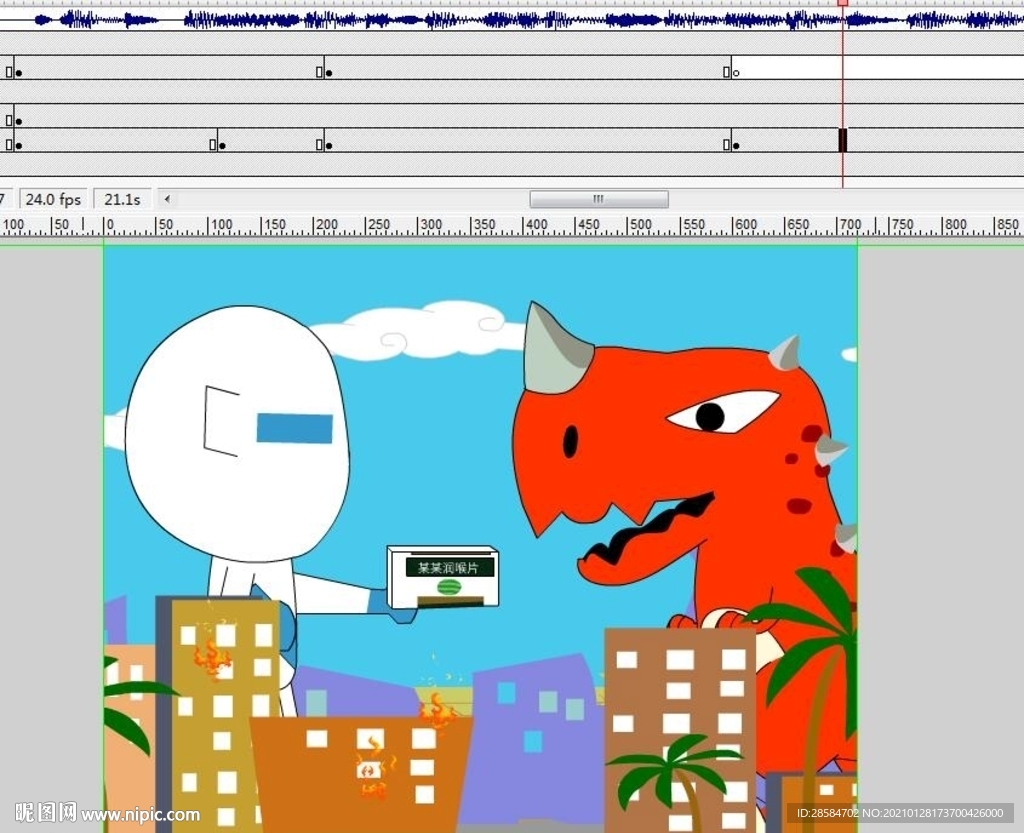1024x833 pixels.
Task: Click the flame on the yellow building
Action: pyautogui.click(x=211, y=657)
